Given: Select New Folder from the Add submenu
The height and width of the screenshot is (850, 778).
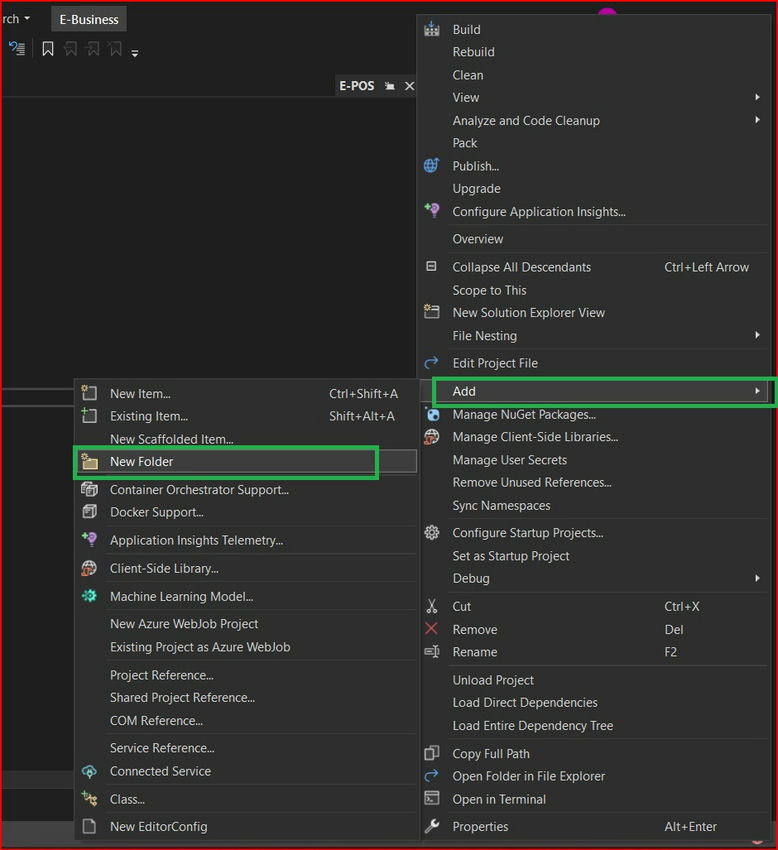Looking at the screenshot, I should (x=141, y=462).
